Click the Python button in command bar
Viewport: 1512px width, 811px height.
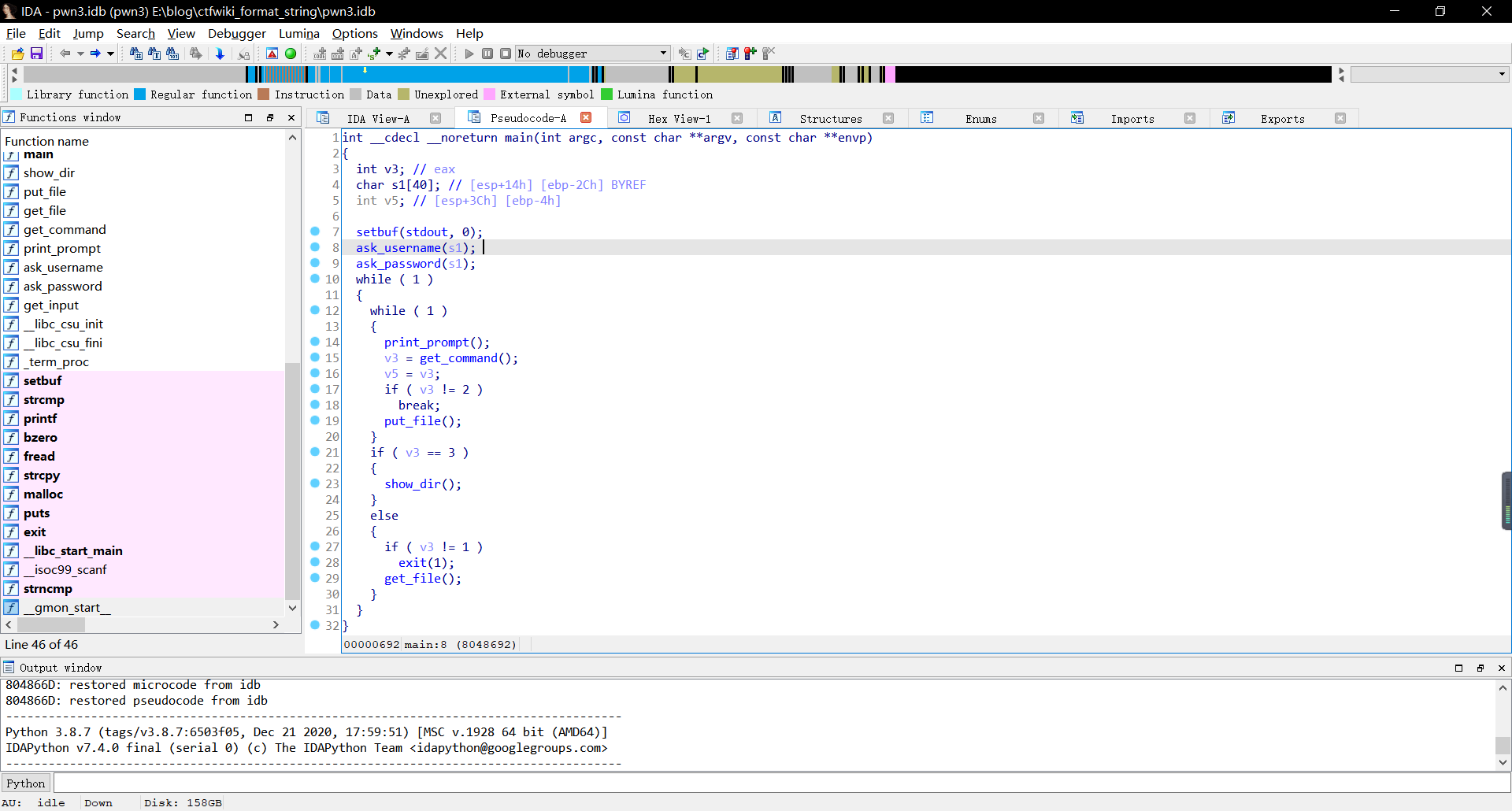pyautogui.click(x=26, y=783)
